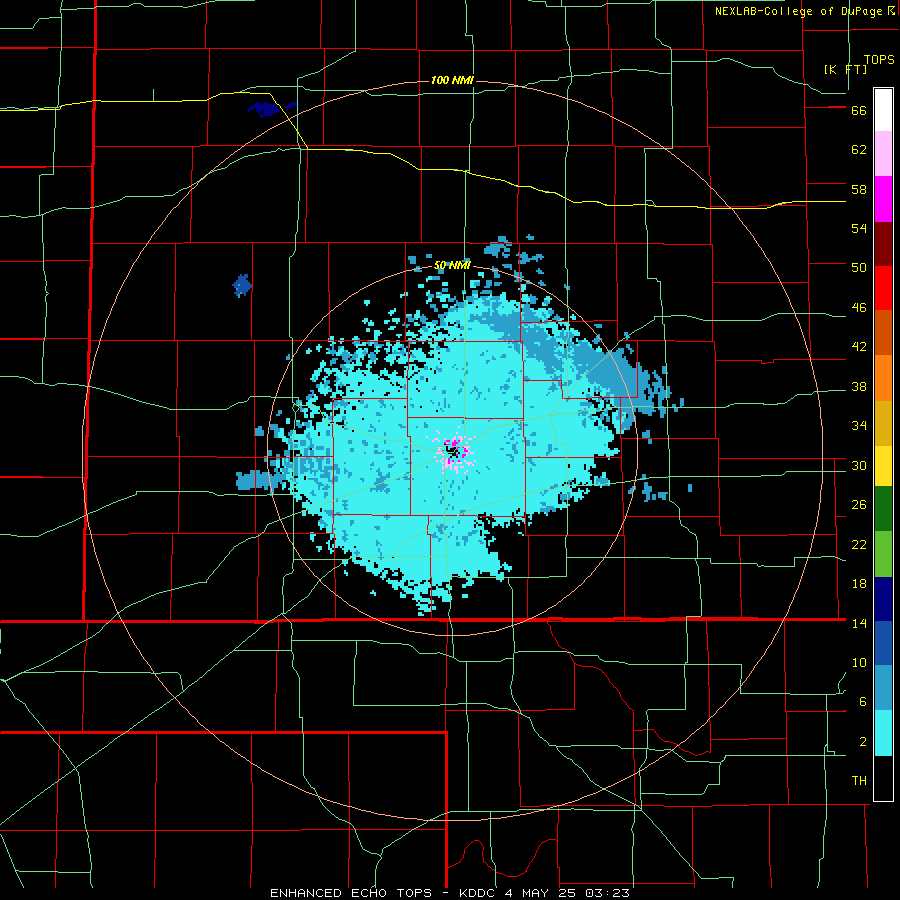Click the 'TOPS' legend heading

(879, 60)
